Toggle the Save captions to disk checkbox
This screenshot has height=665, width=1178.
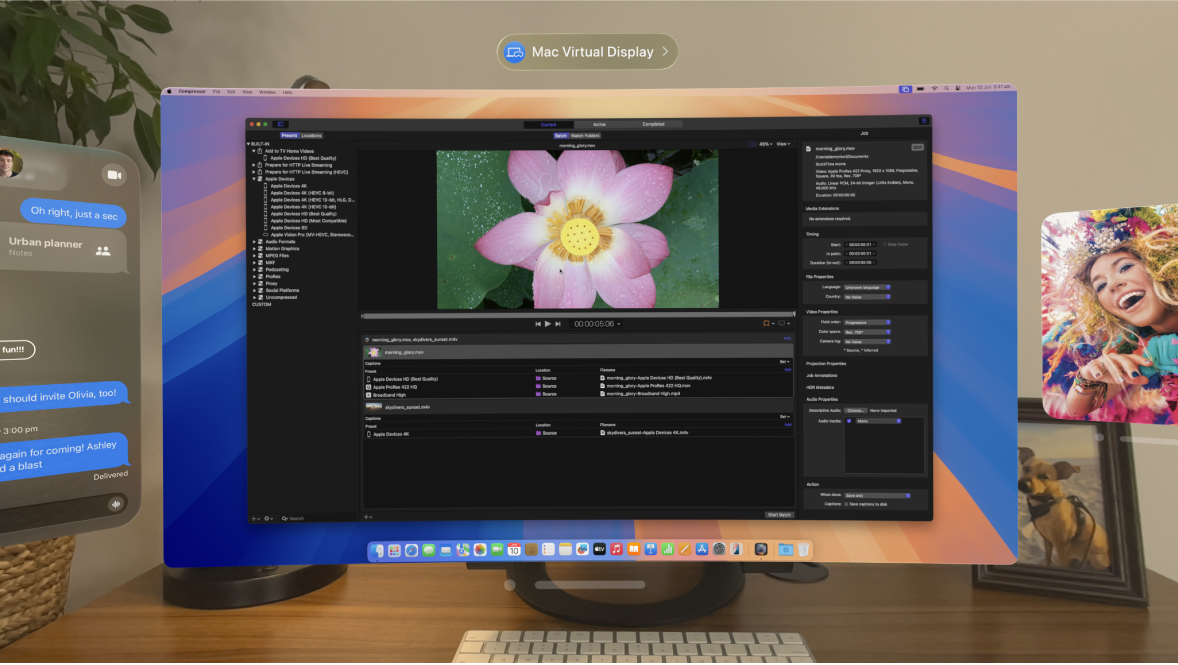tap(846, 504)
